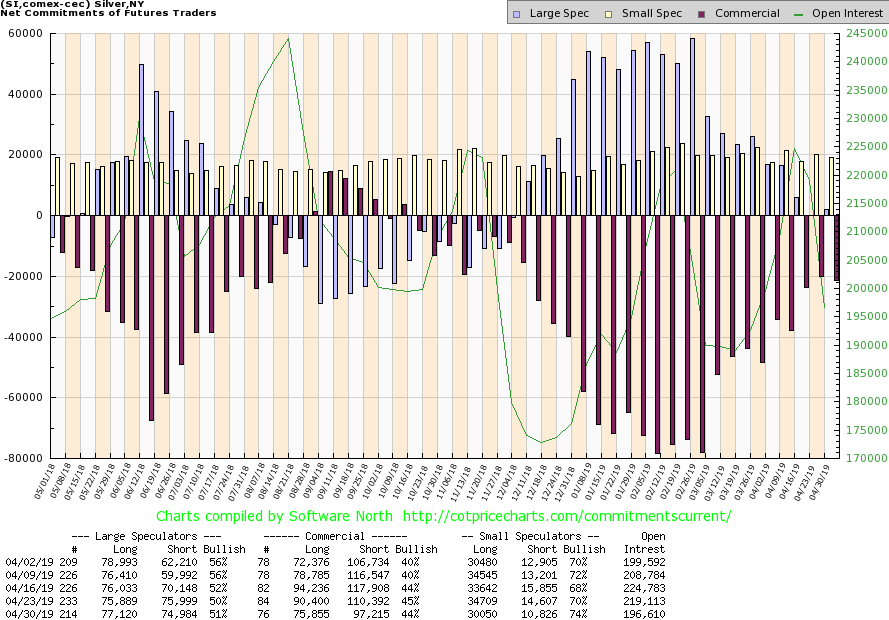The height and width of the screenshot is (620, 889).
Task: Click the blue Large Spec legend swatch
Action: tap(516, 14)
